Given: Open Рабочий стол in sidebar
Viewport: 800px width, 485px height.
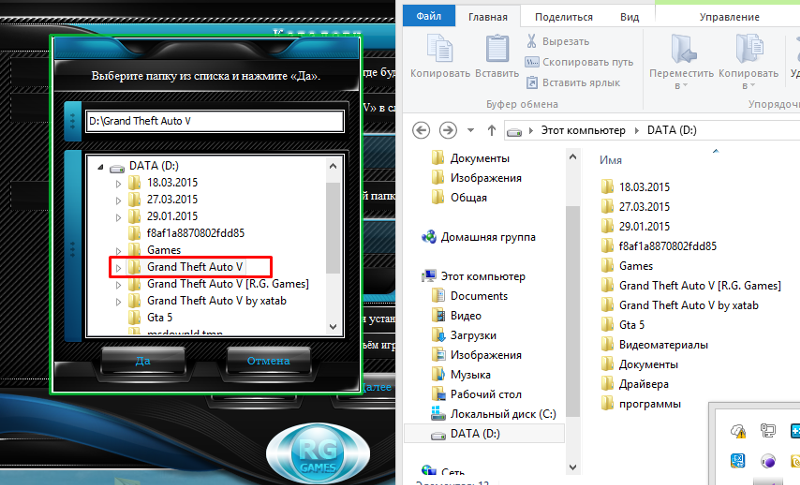Looking at the screenshot, I should [477, 394].
